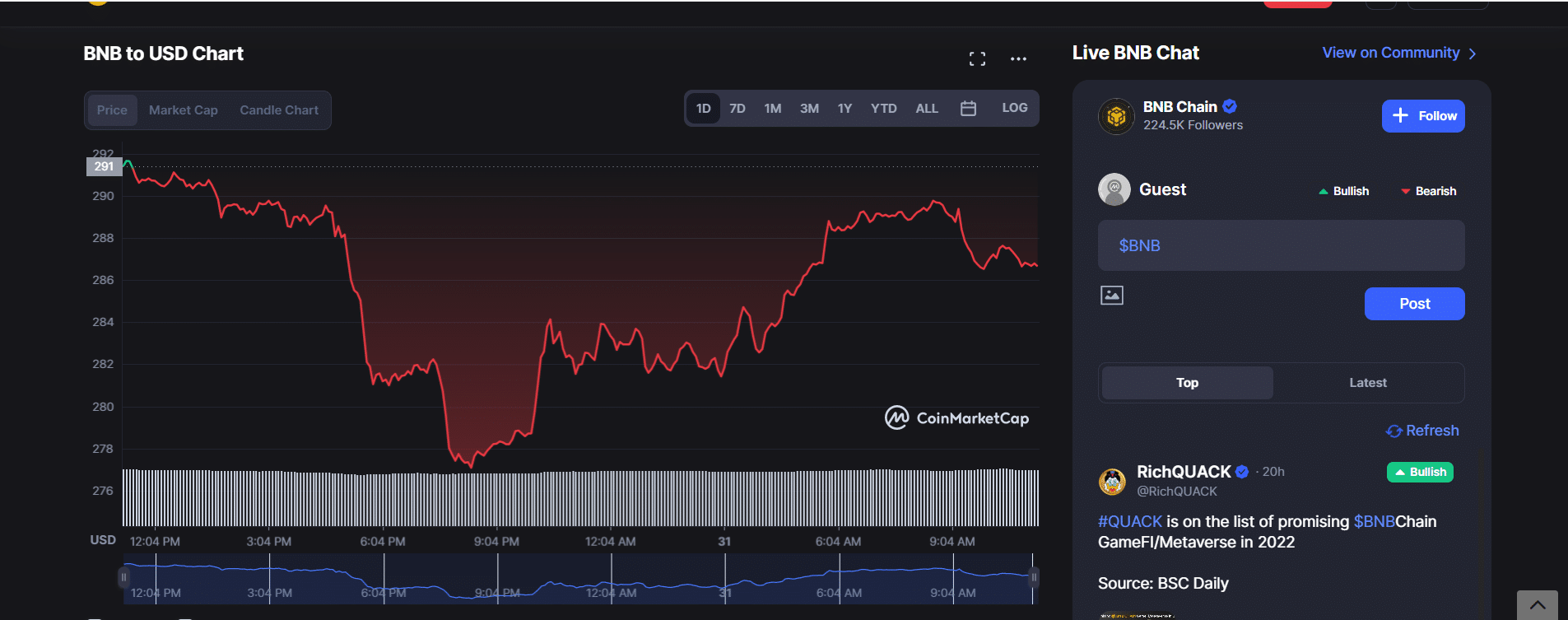Open the calendar date range picker

pyautogui.click(x=968, y=108)
